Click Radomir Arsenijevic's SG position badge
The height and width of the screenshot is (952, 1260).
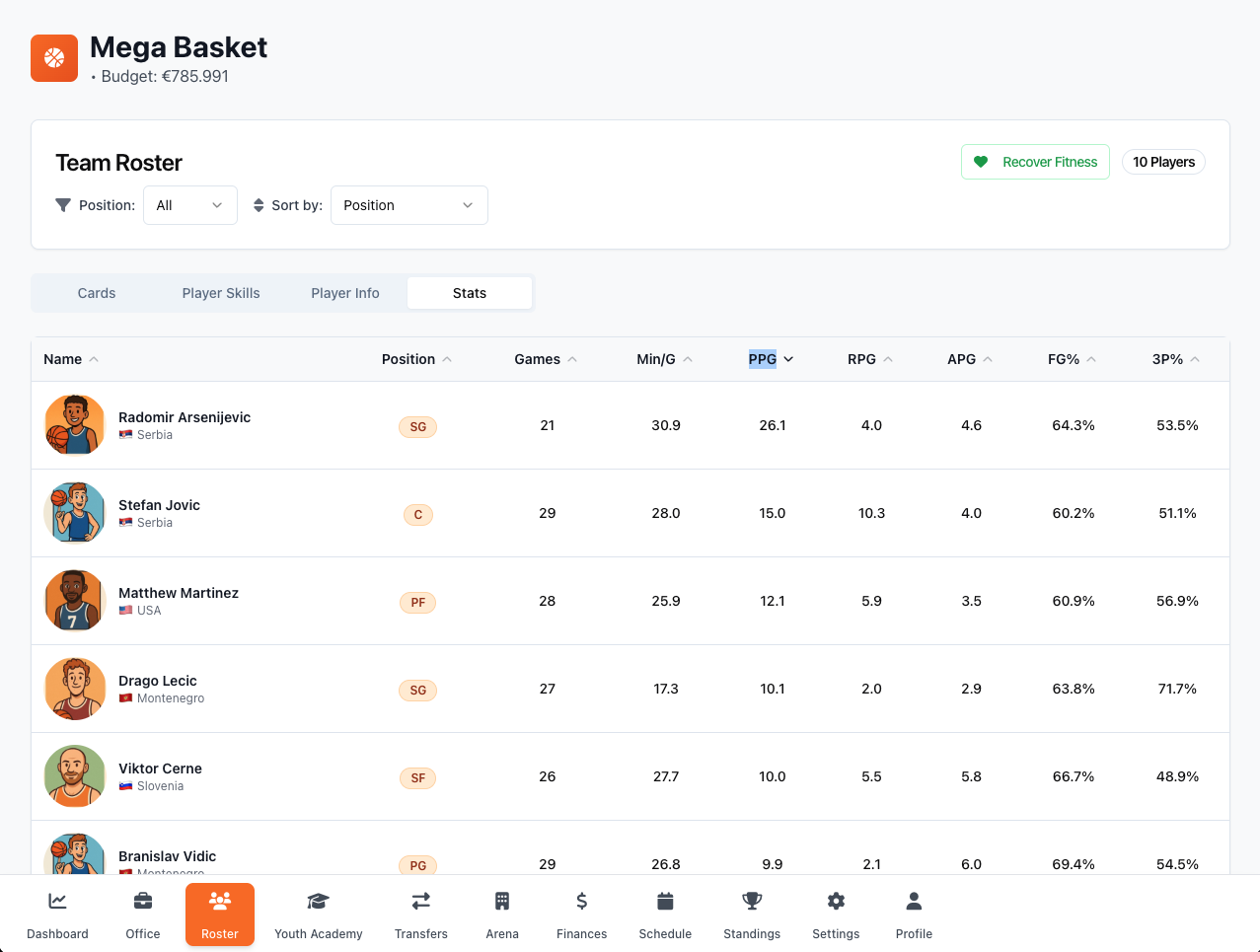[x=418, y=427]
